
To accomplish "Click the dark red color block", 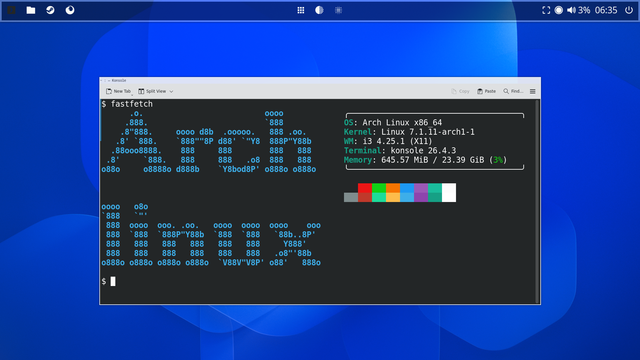I will (365, 198).
